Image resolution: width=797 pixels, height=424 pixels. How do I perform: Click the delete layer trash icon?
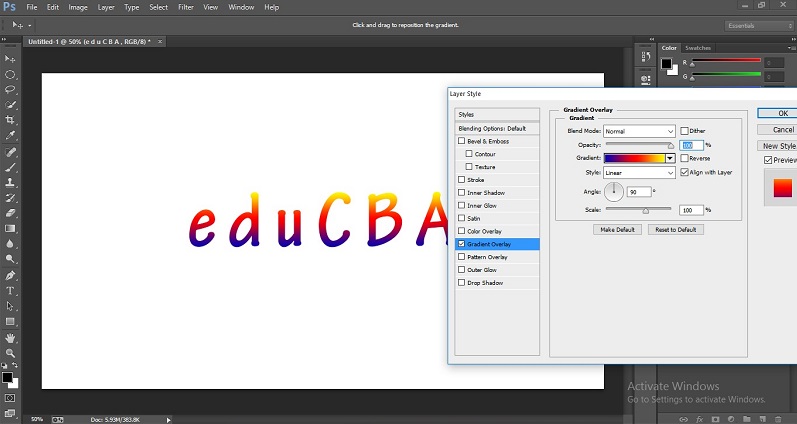[778, 419]
